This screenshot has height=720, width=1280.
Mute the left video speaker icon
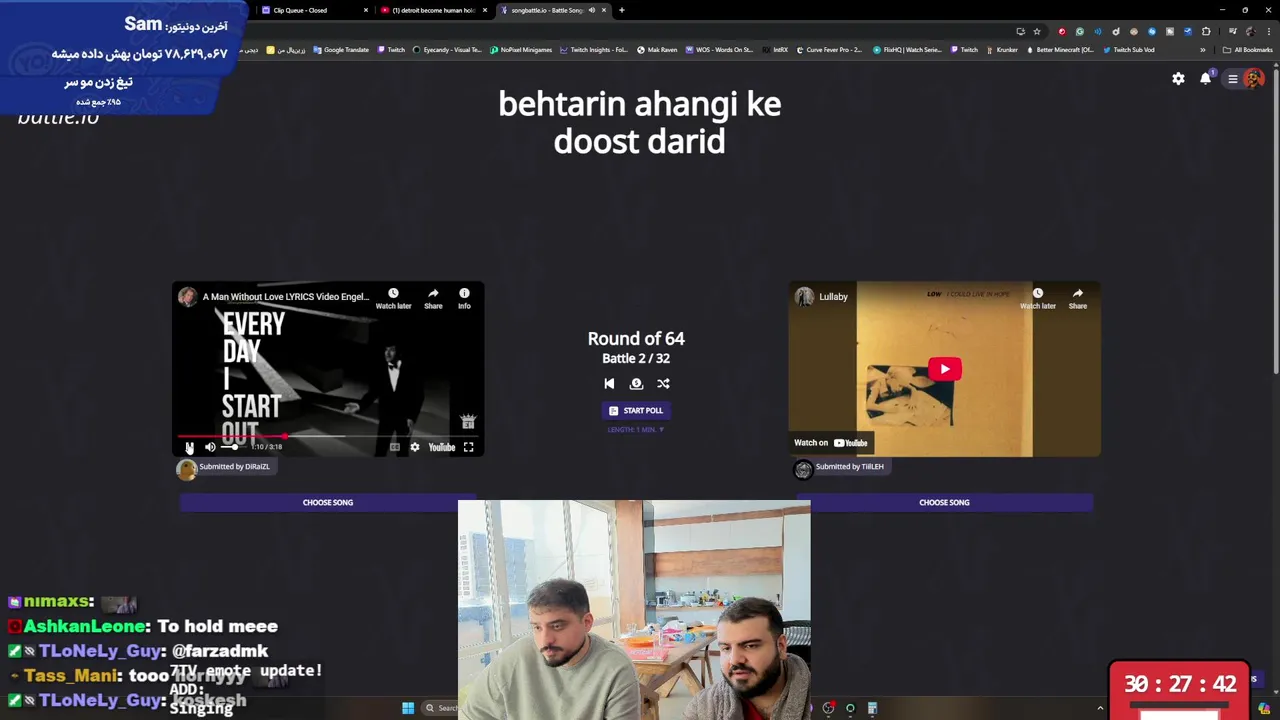pos(210,447)
